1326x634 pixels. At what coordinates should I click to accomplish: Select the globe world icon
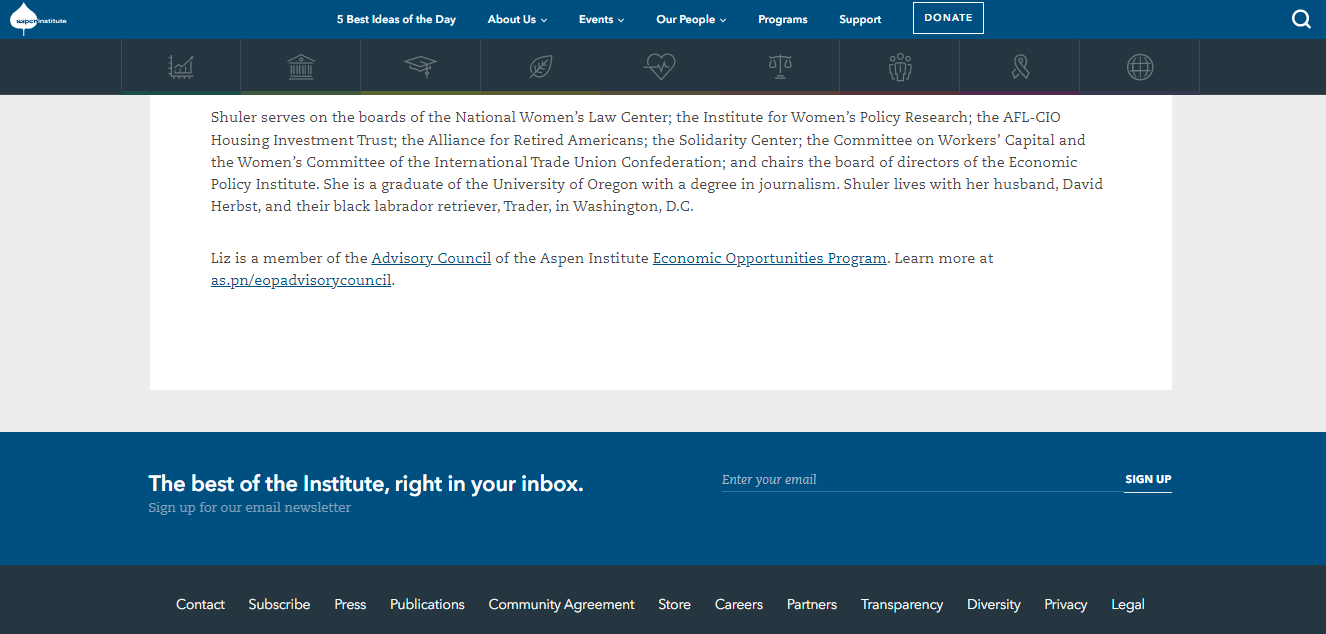pos(1140,67)
